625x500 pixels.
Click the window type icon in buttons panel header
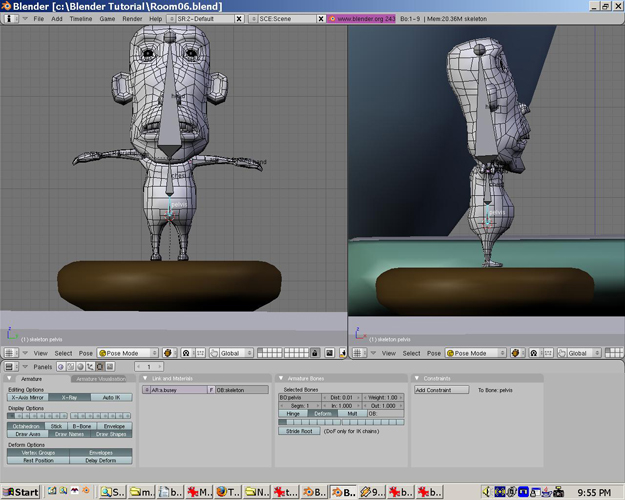click(10, 367)
